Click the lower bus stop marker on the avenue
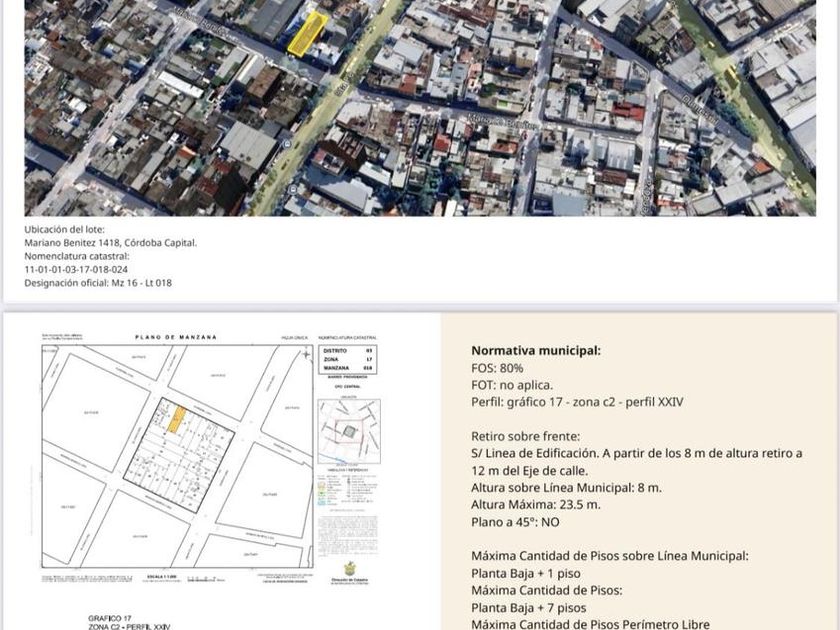Viewport: 840px width, 630px height. coord(292,190)
